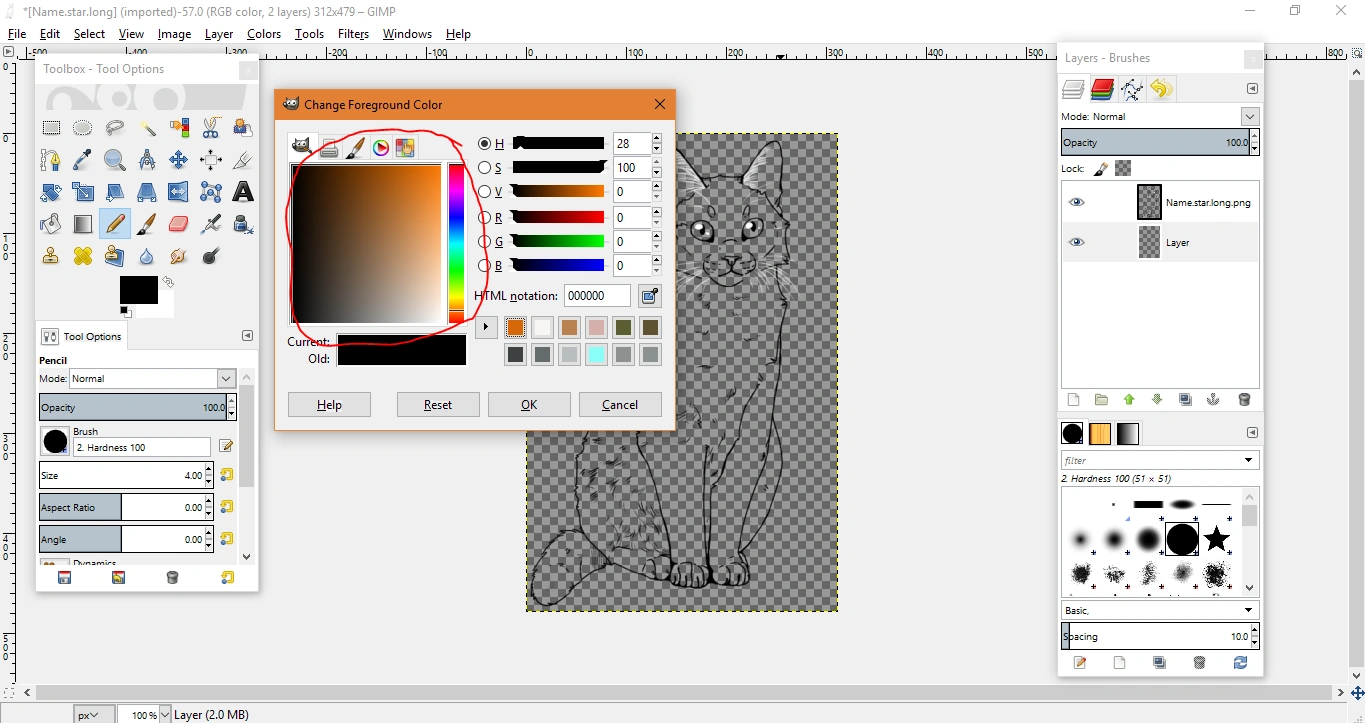
Task: Open the layer Mode dropdown
Action: pyautogui.click(x=1249, y=117)
